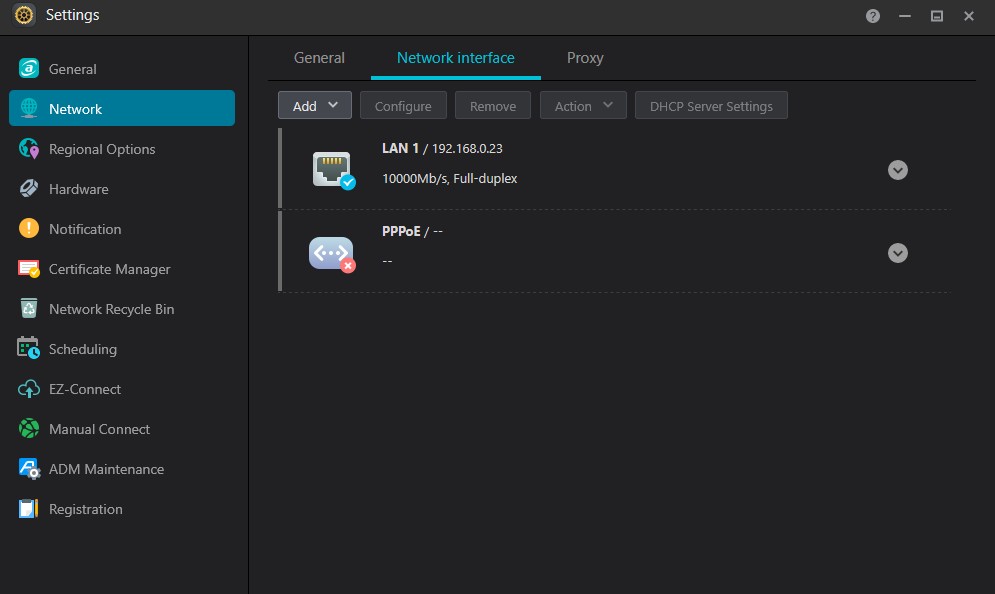The width and height of the screenshot is (995, 594).
Task: Click the Remove button
Action: click(492, 105)
